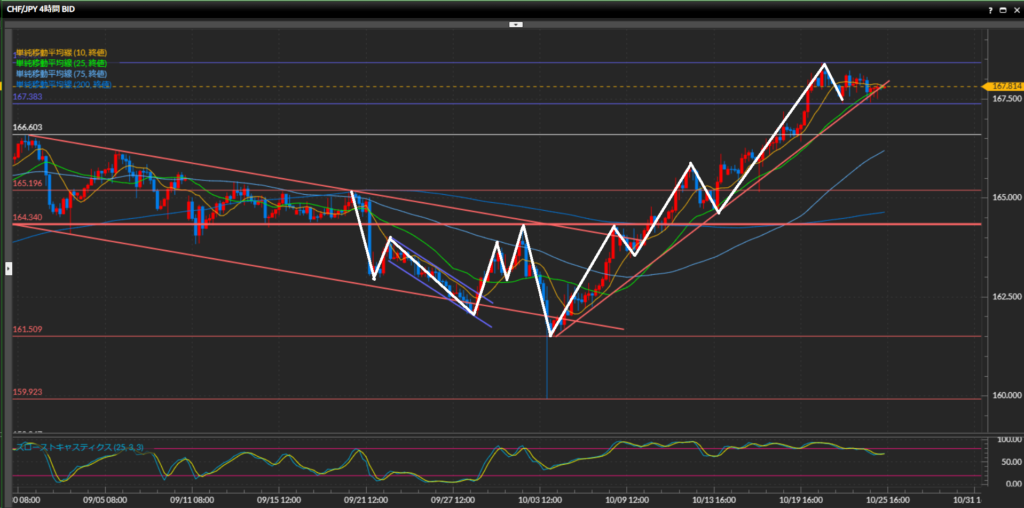Click the 200-period blue moving average label
Viewport: 1024px width, 508px height.
(x=63, y=85)
